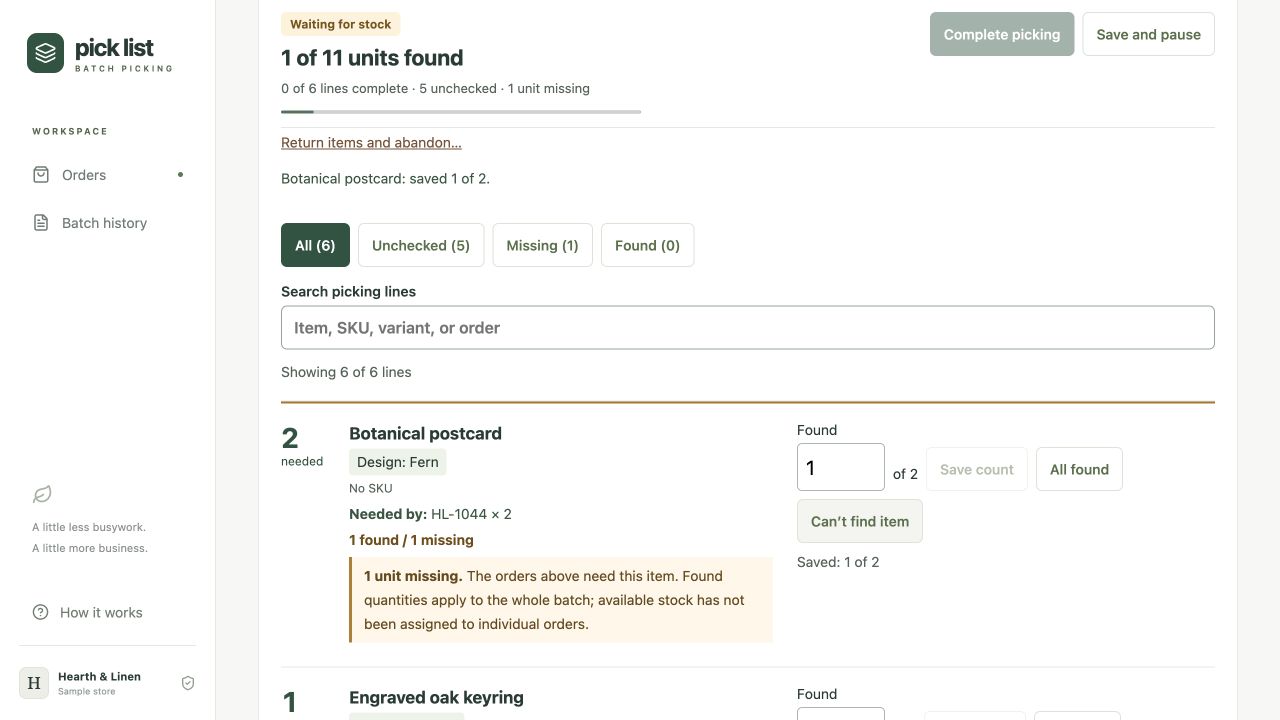Click the 'Saved: 1 of 2' text
The width and height of the screenshot is (1280, 720).
pyautogui.click(x=838, y=562)
